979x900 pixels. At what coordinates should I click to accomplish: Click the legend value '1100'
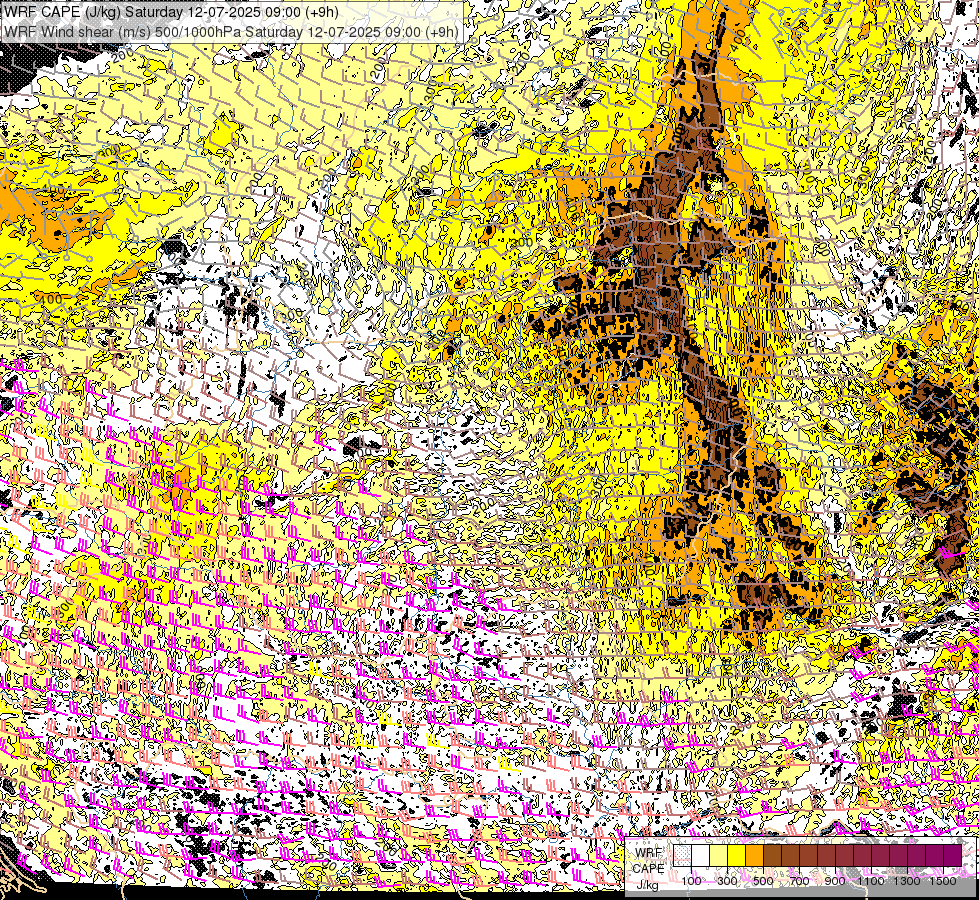[x=871, y=881]
